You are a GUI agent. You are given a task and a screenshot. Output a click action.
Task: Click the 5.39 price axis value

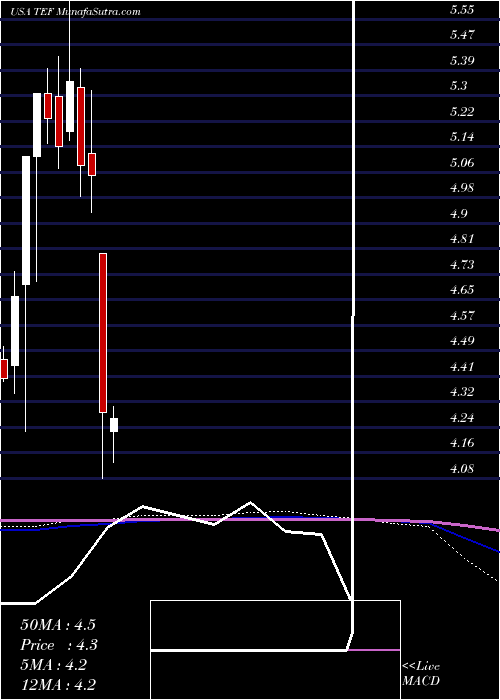pyautogui.click(x=461, y=60)
